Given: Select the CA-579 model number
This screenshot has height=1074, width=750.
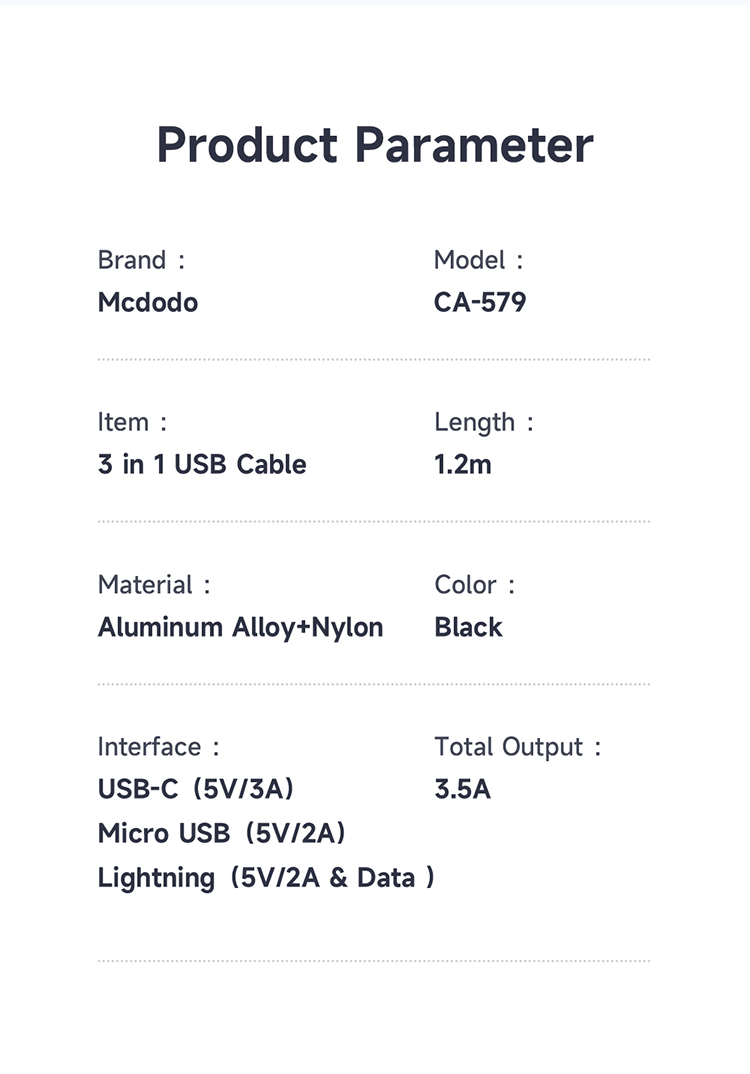Looking at the screenshot, I should point(480,302).
